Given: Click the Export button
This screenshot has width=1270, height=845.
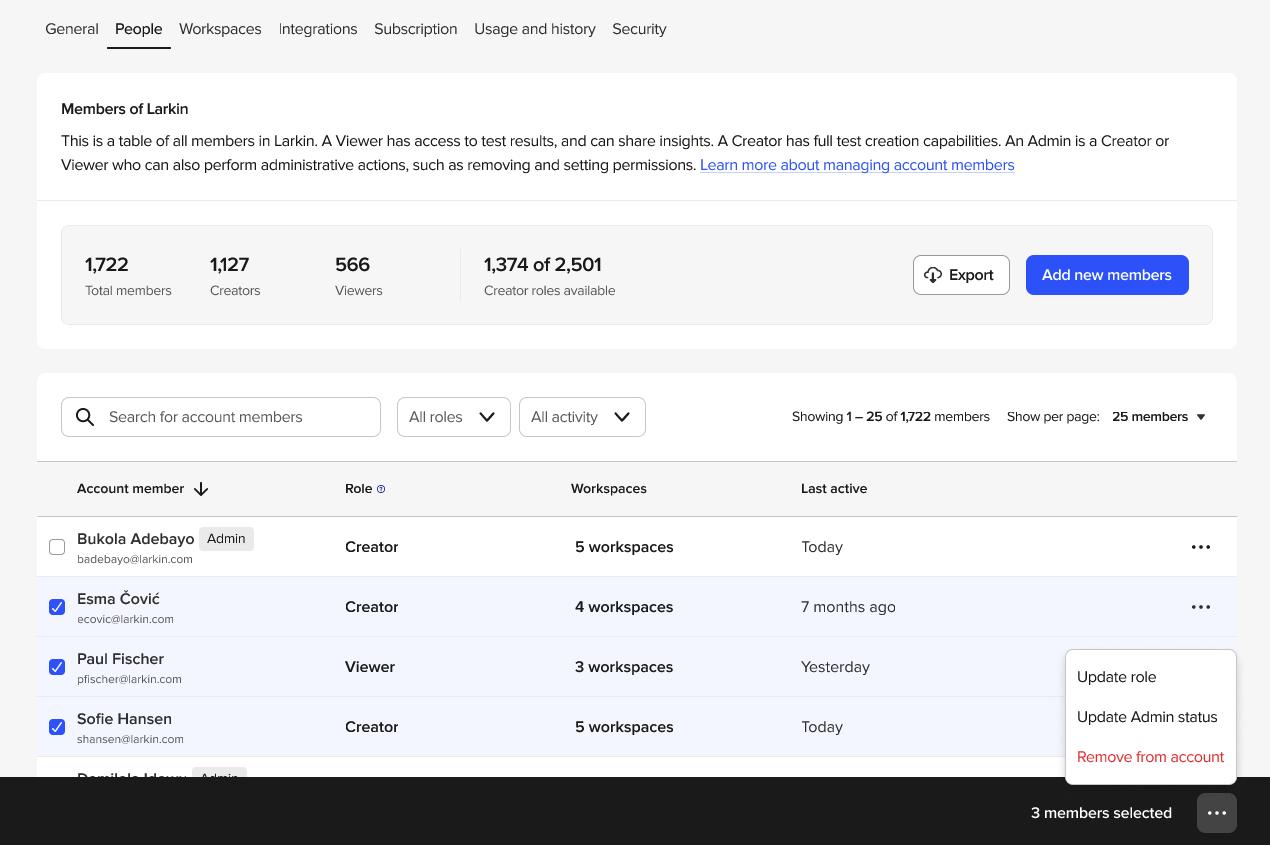Looking at the screenshot, I should (961, 275).
